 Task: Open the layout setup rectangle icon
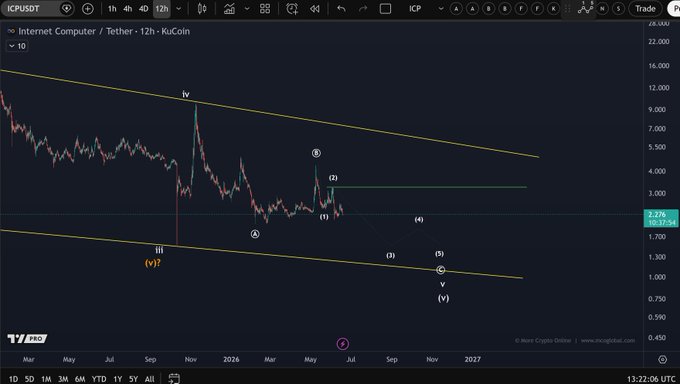point(386,9)
